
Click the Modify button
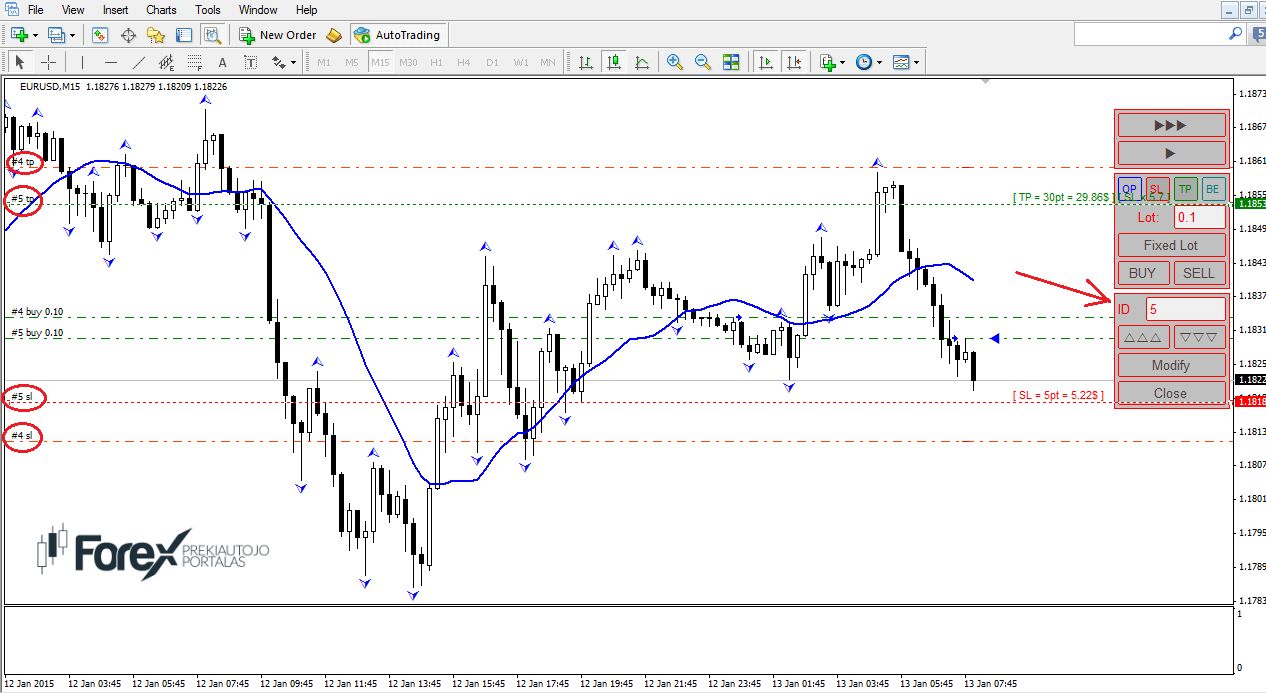point(1171,365)
